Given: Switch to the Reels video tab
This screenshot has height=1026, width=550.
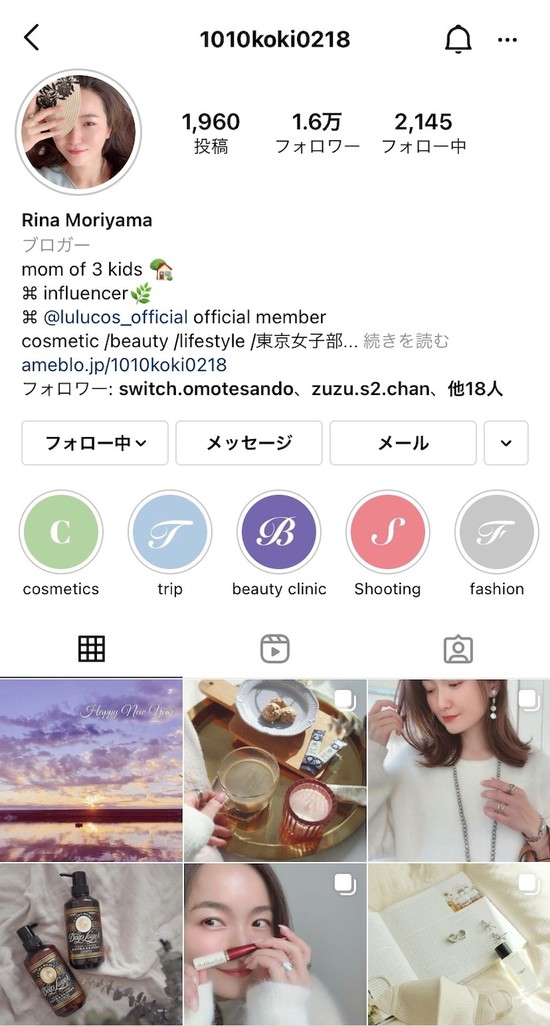Looking at the screenshot, I should click(x=275, y=649).
